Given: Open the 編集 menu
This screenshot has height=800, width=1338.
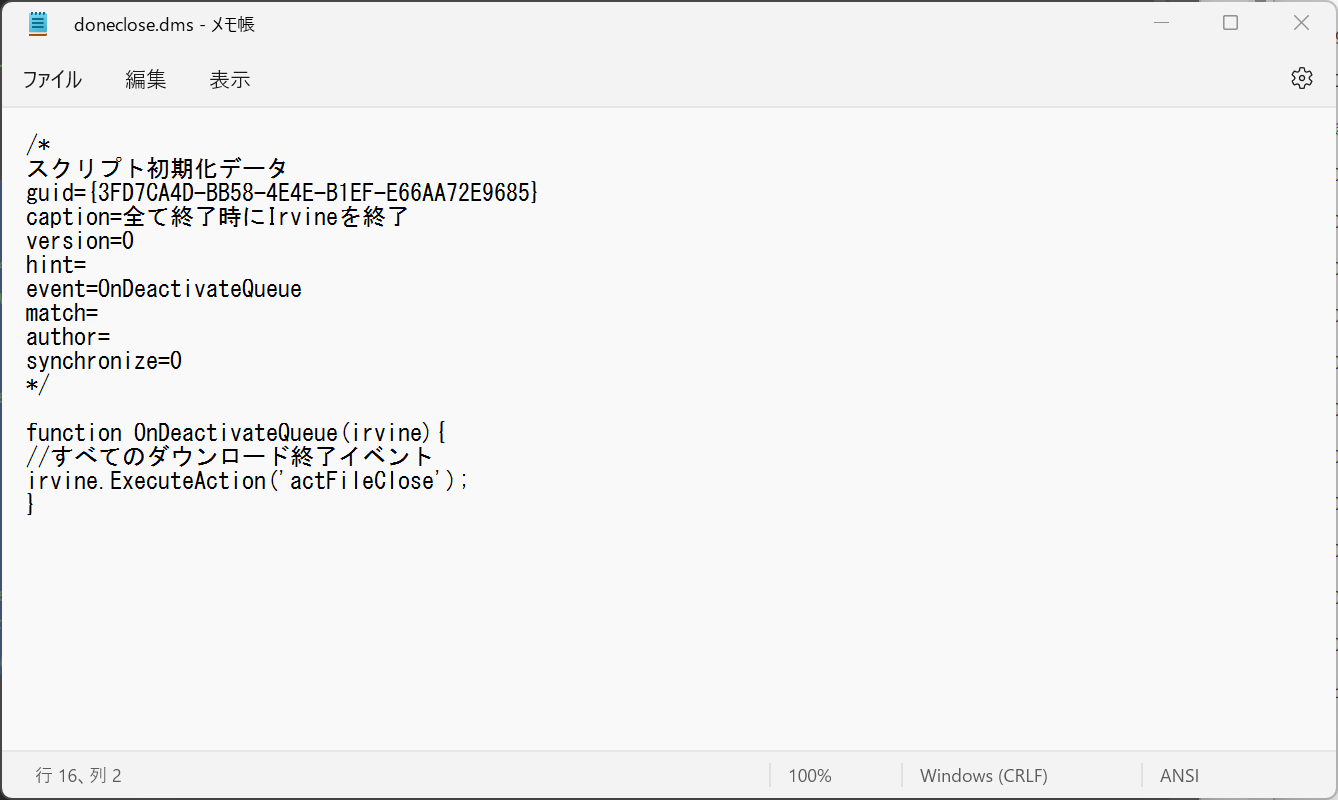Looking at the screenshot, I should (x=146, y=80).
